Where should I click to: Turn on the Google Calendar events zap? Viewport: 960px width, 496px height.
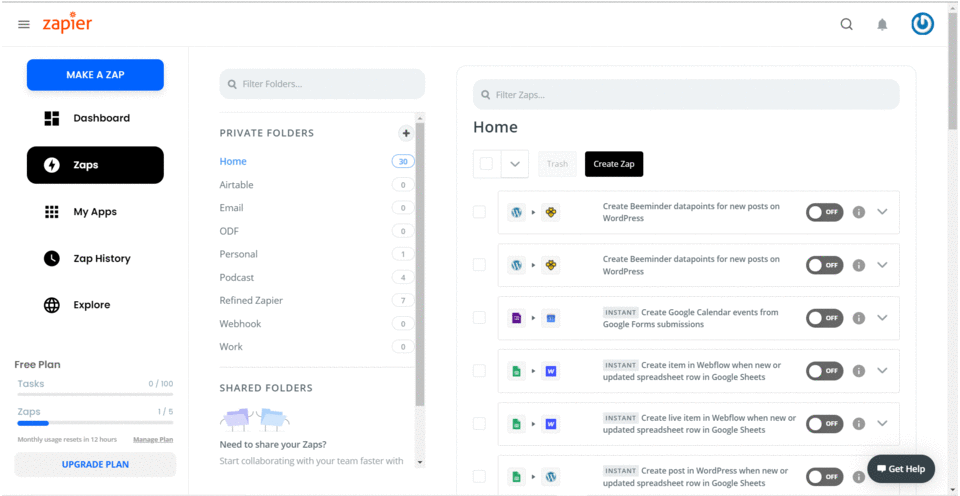coord(824,318)
